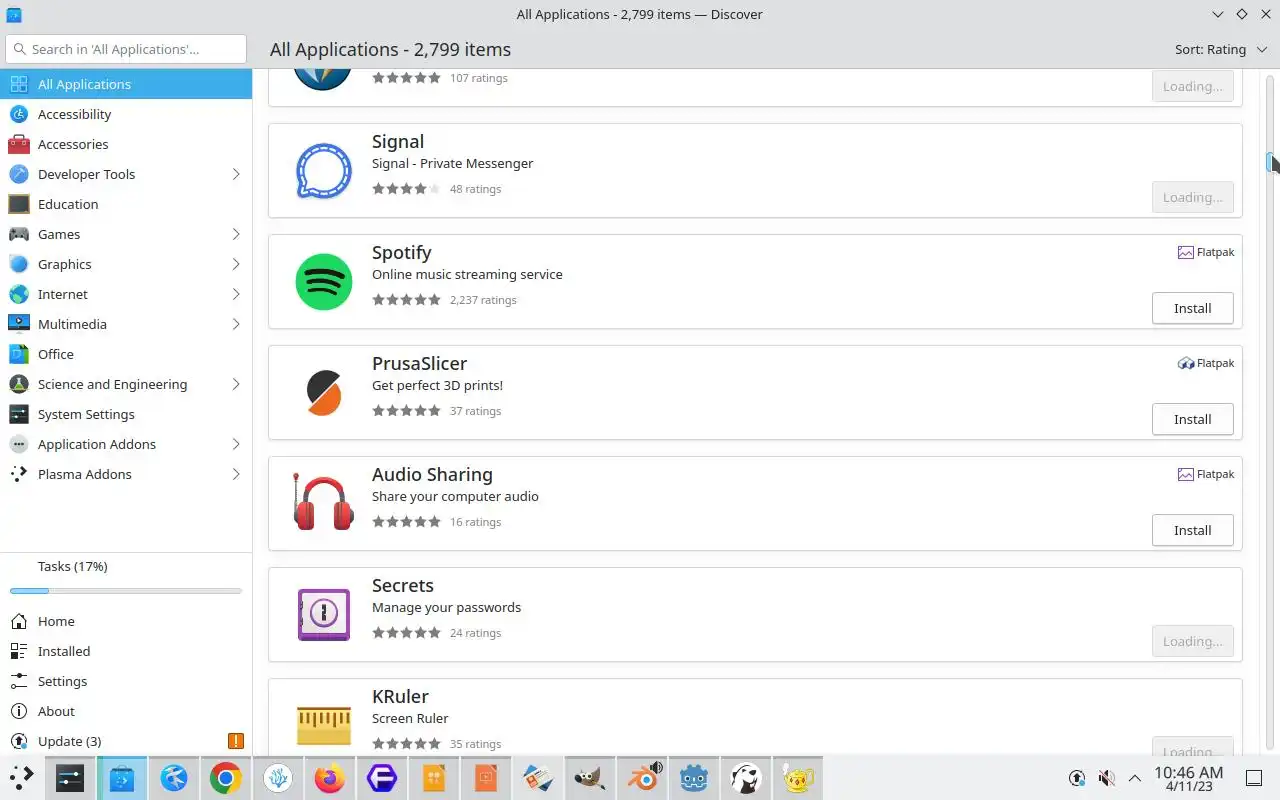Expand the Internet category arrow
This screenshot has height=800, width=1280.
coord(236,294)
